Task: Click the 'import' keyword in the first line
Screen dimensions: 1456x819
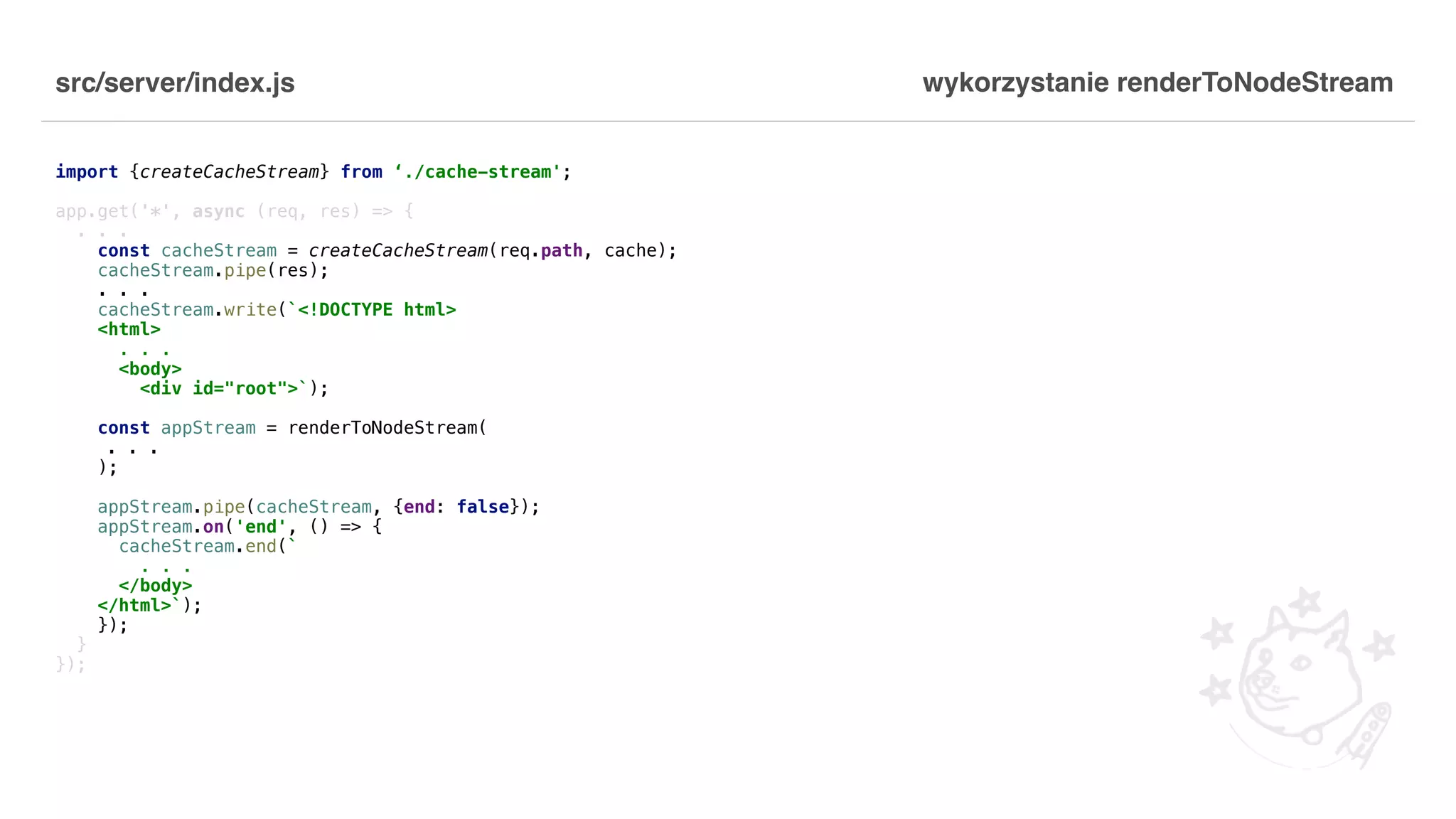Action: click(x=87, y=172)
